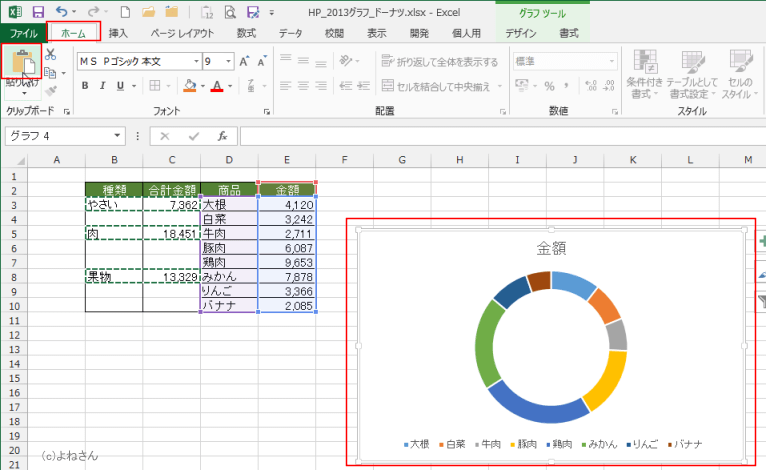
Task: Open the font name dropdown
Action: coord(195,61)
